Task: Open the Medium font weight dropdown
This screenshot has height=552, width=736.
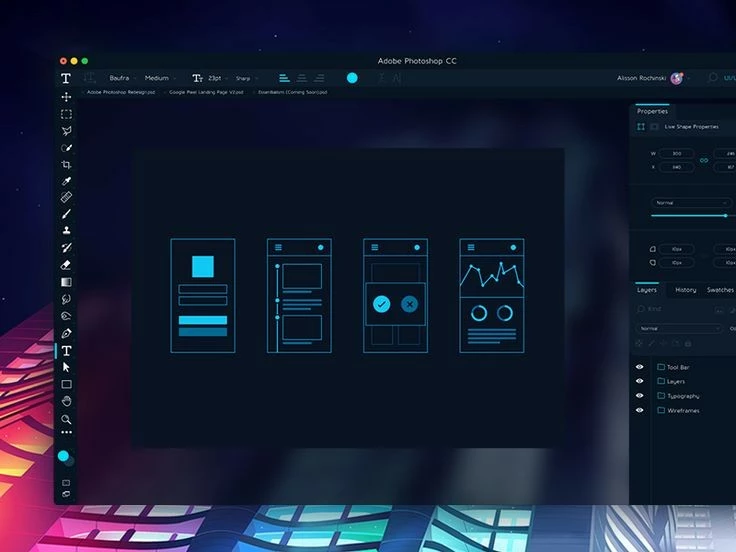Action: [x=160, y=78]
